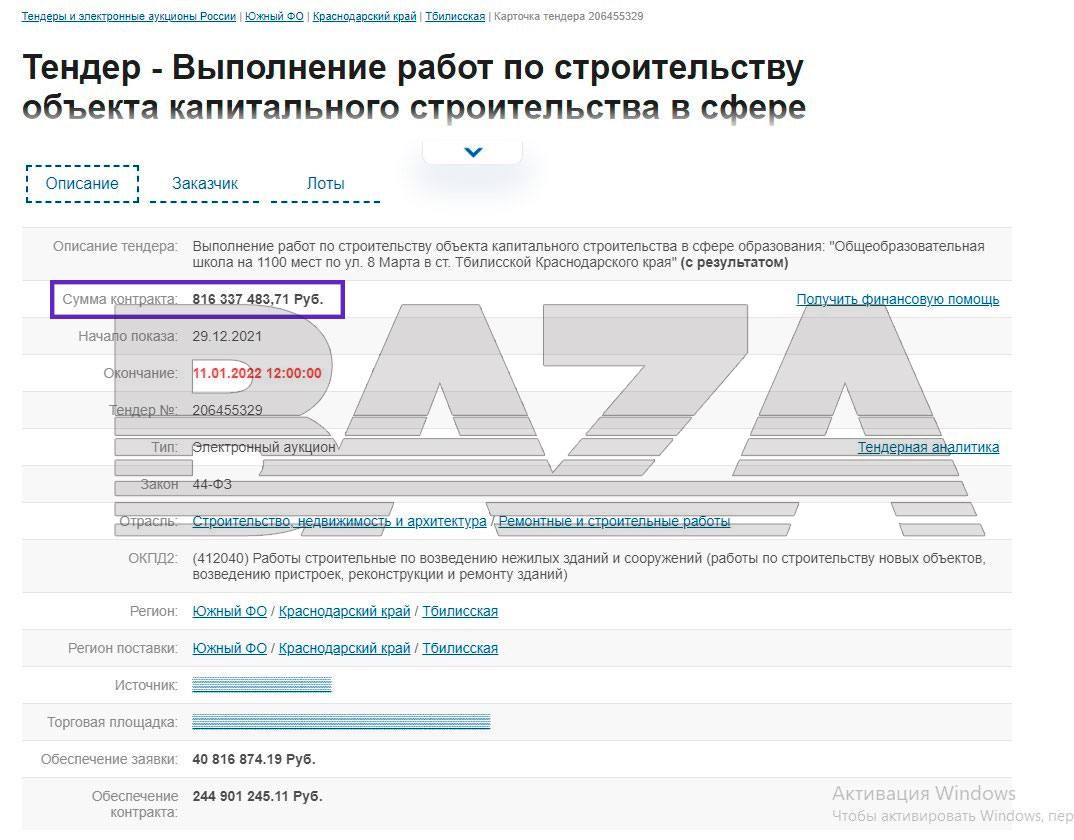Click 'Краснодарский край' in Регион поставки row
Image resolution: width=1074 pixels, height=840 pixels.
point(344,648)
